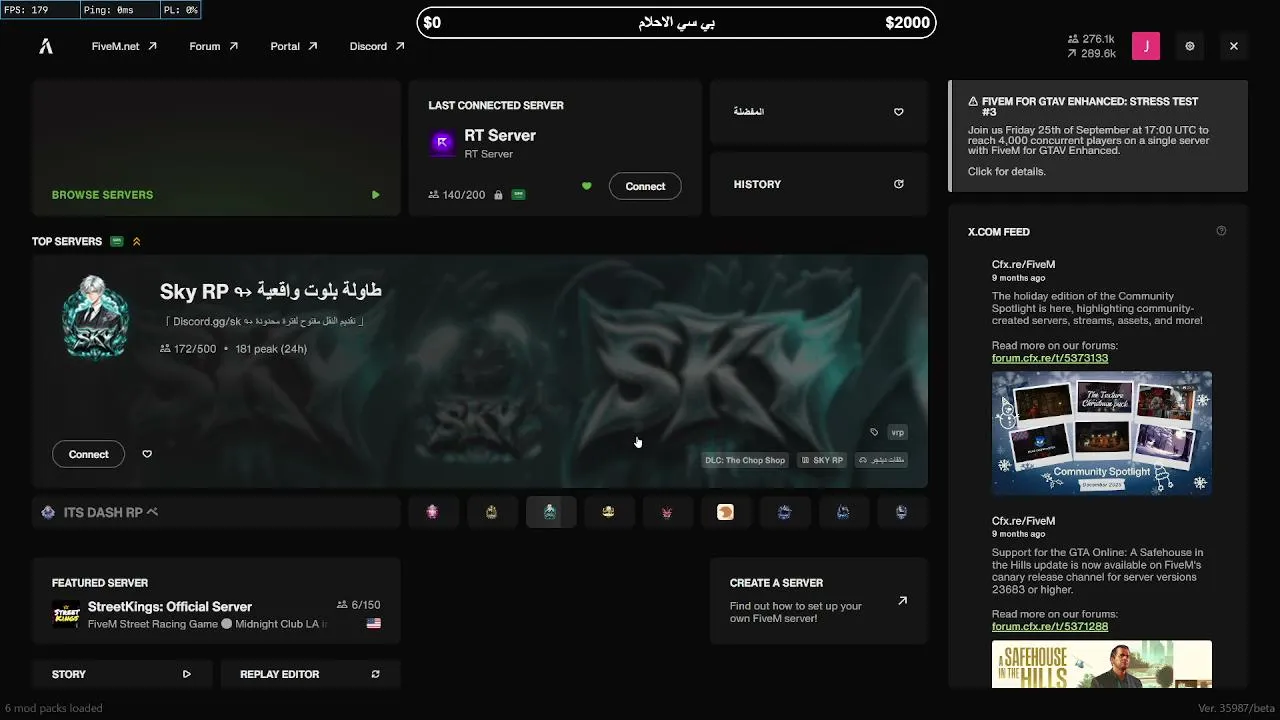Click the play arrow beside Browse Servers

376,195
